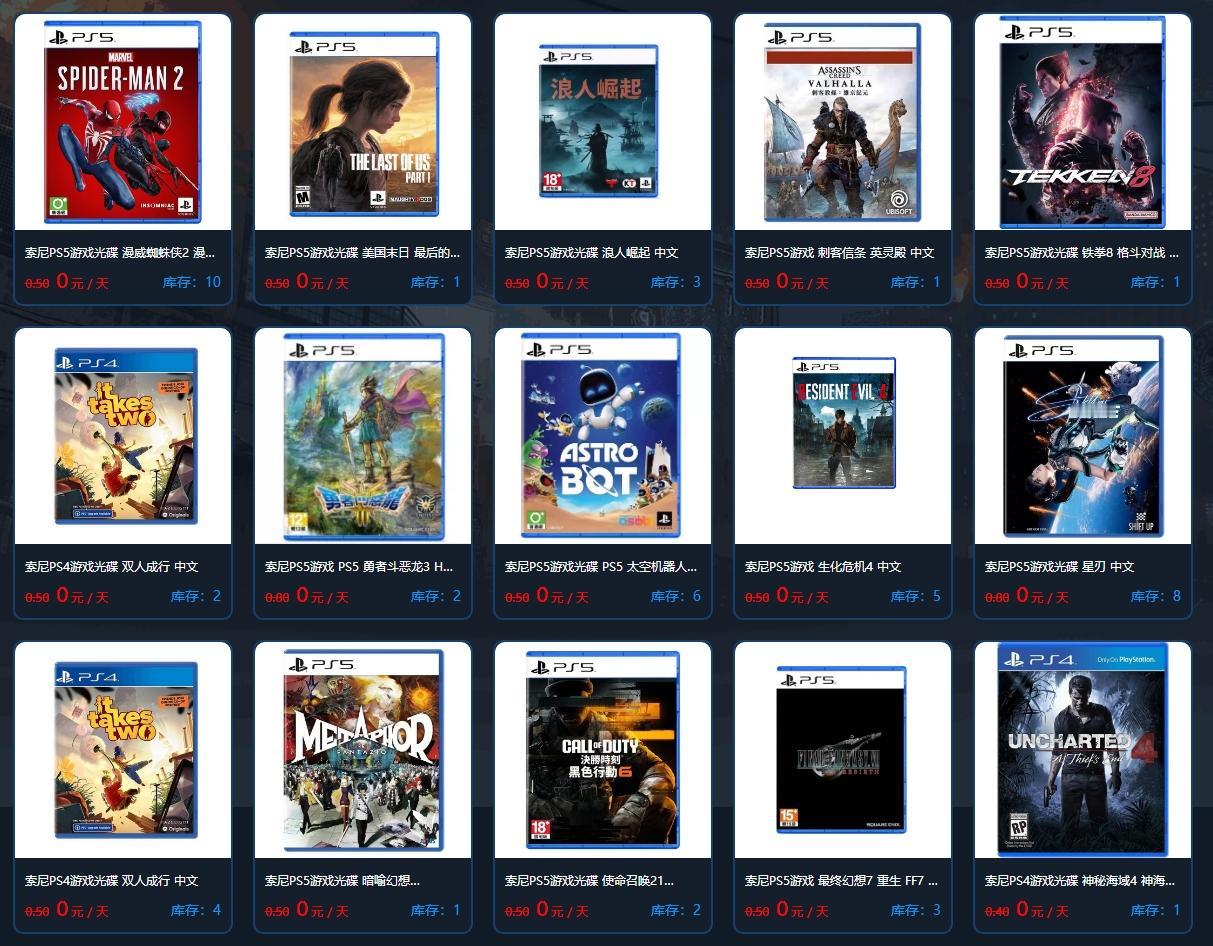Click 浪人崛起 stock count 库存: 3
The height and width of the screenshot is (946, 1213).
tap(676, 282)
